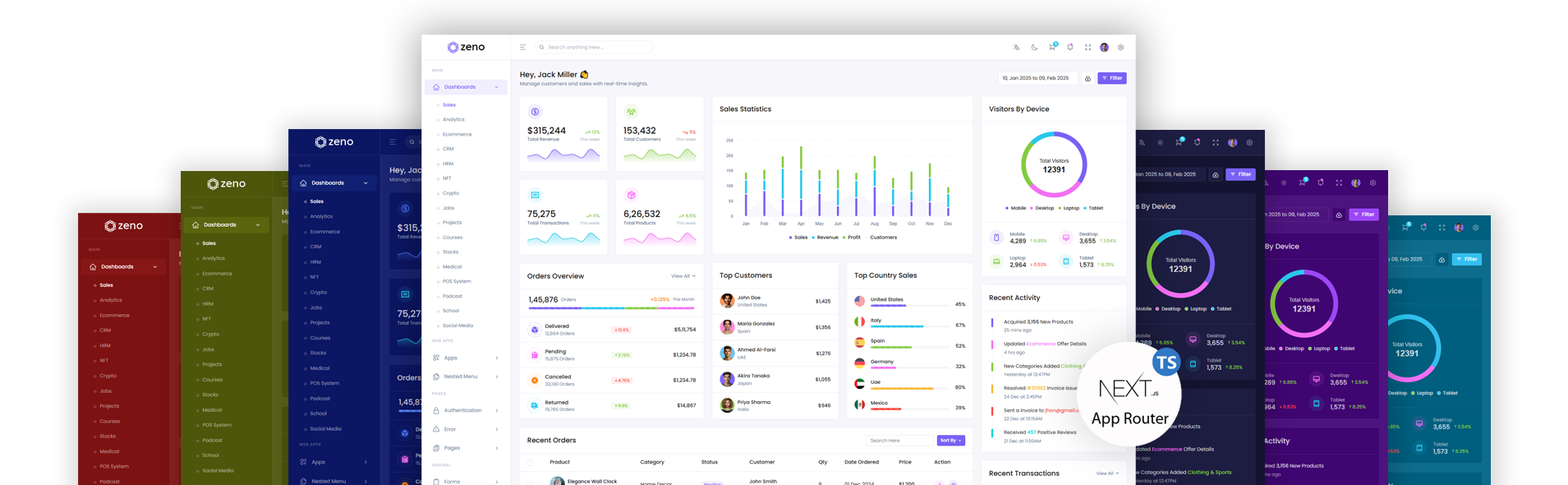Open the settings gear in the white header

point(1120,48)
